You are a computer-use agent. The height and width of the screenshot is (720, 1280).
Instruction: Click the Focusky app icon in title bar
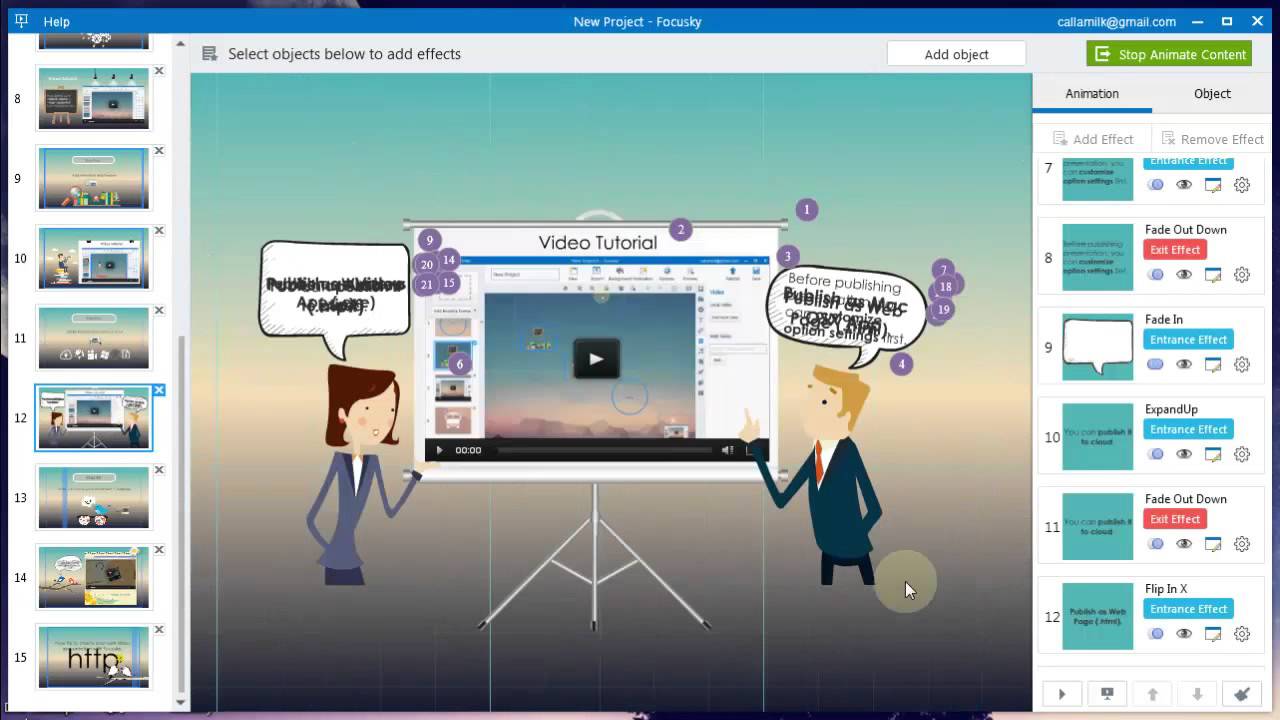pos(21,21)
